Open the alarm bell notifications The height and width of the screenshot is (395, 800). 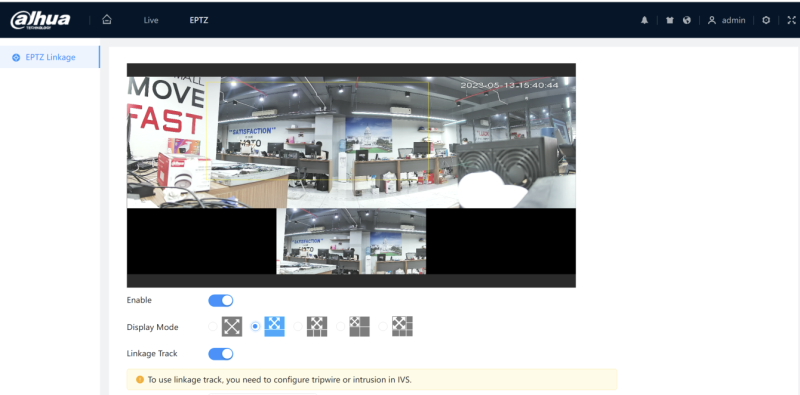(645, 20)
